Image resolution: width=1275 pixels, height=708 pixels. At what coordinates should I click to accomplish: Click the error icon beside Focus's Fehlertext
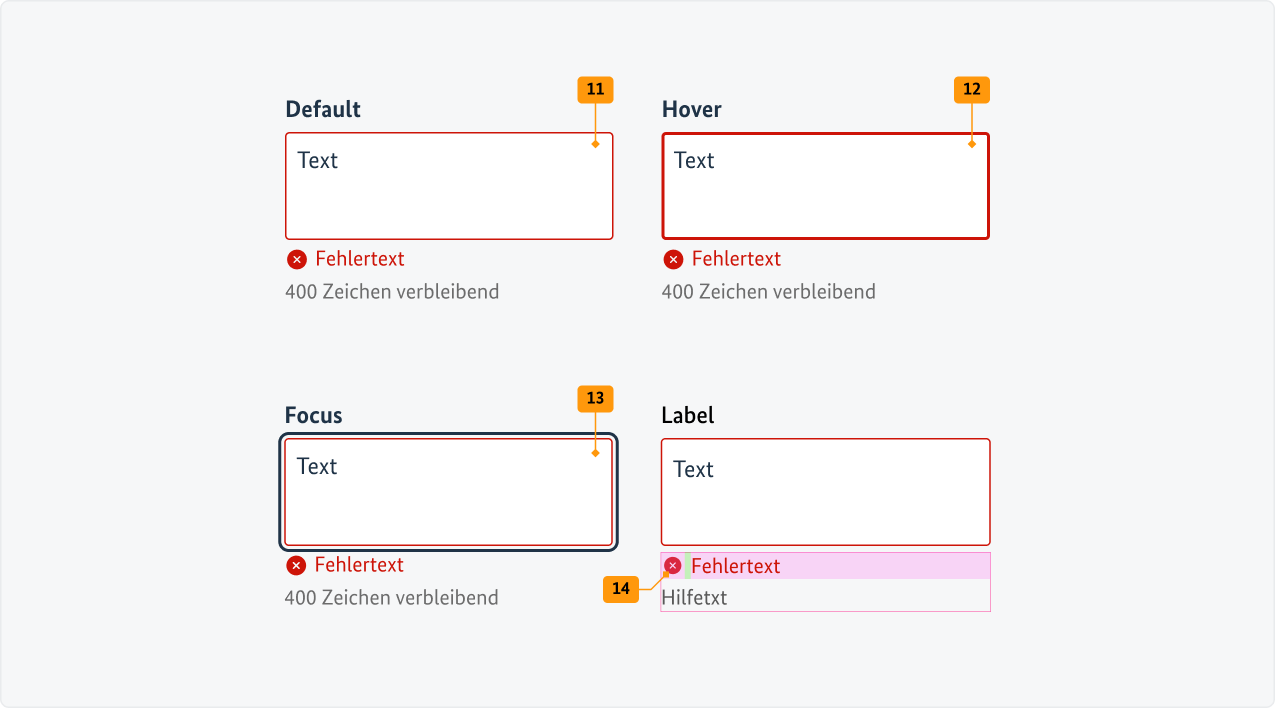[296, 565]
